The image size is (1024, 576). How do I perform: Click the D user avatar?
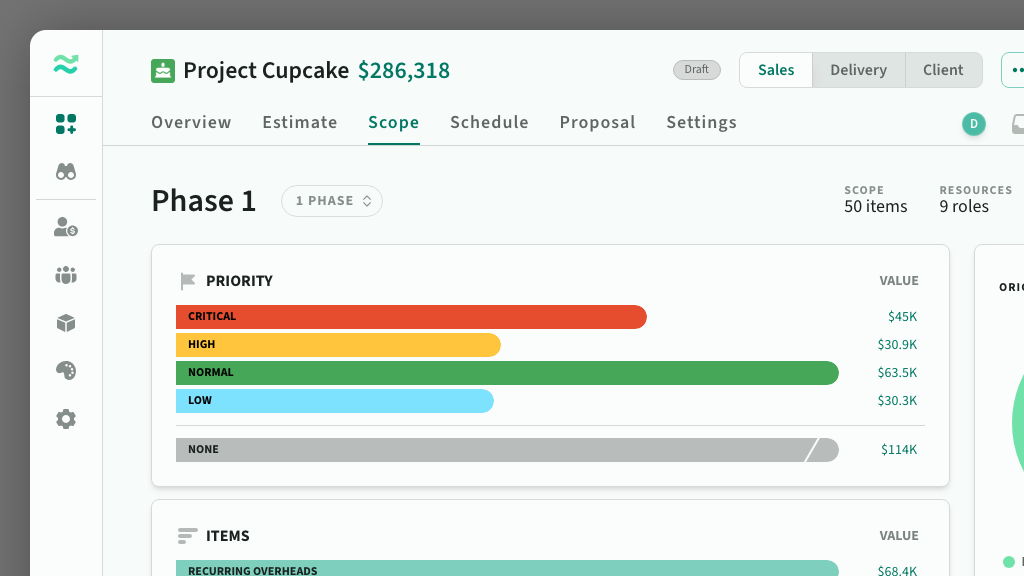pyautogui.click(x=974, y=124)
